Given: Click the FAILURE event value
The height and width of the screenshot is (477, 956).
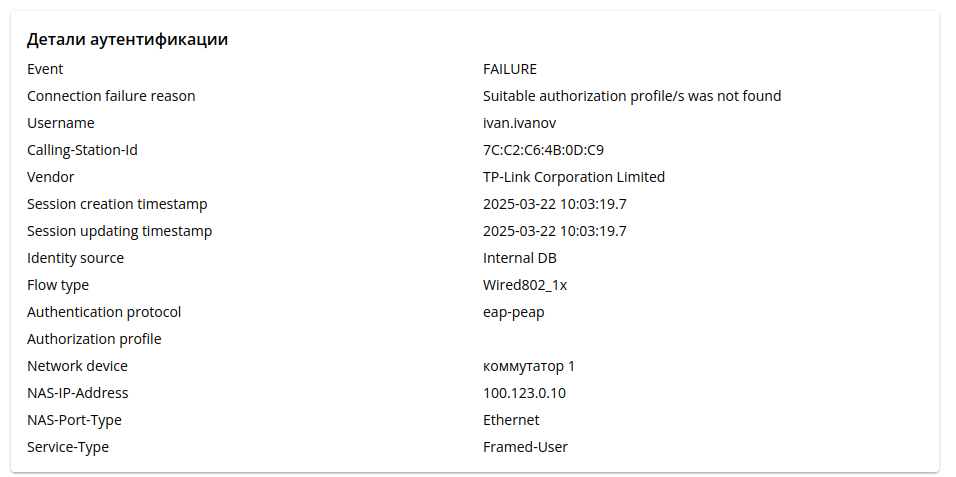Looking at the screenshot, I should 510,69.
